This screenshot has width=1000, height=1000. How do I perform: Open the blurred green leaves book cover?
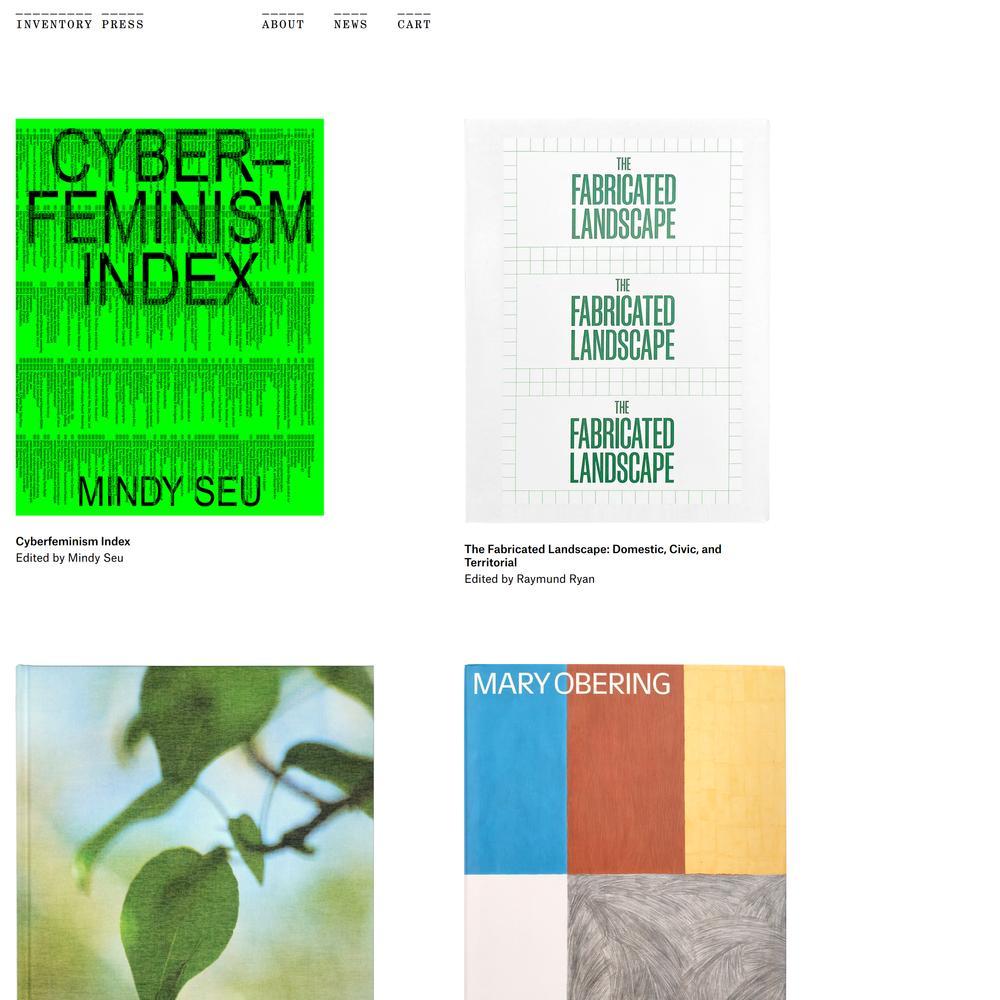195,832
